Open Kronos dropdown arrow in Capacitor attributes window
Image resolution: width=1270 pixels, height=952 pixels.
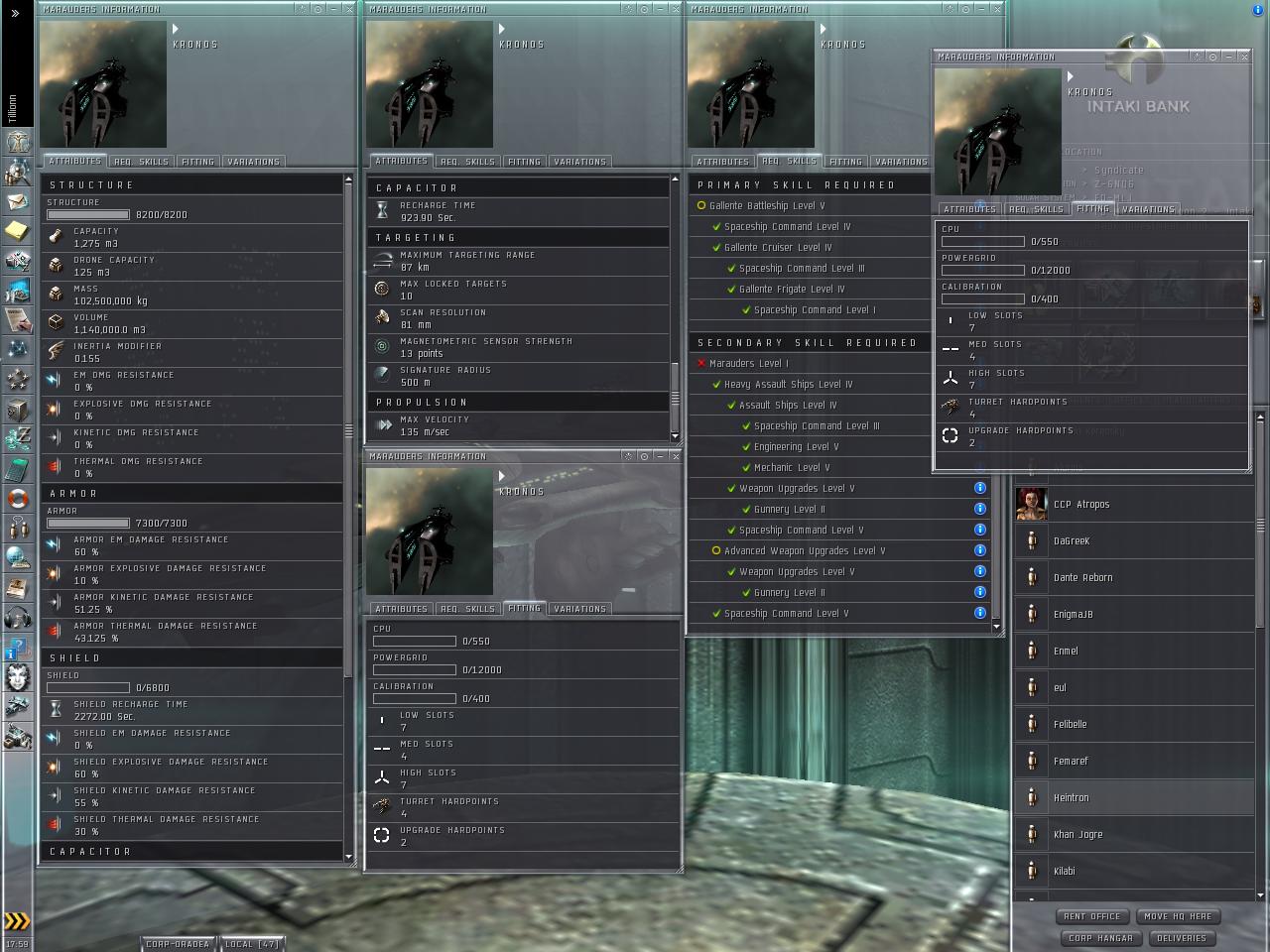(502, 29)
